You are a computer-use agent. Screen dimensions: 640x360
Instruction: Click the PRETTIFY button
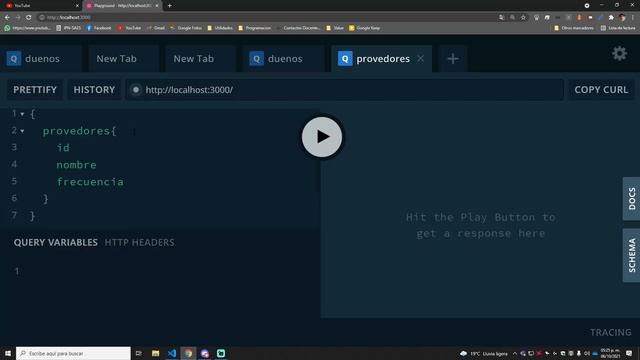35,90
